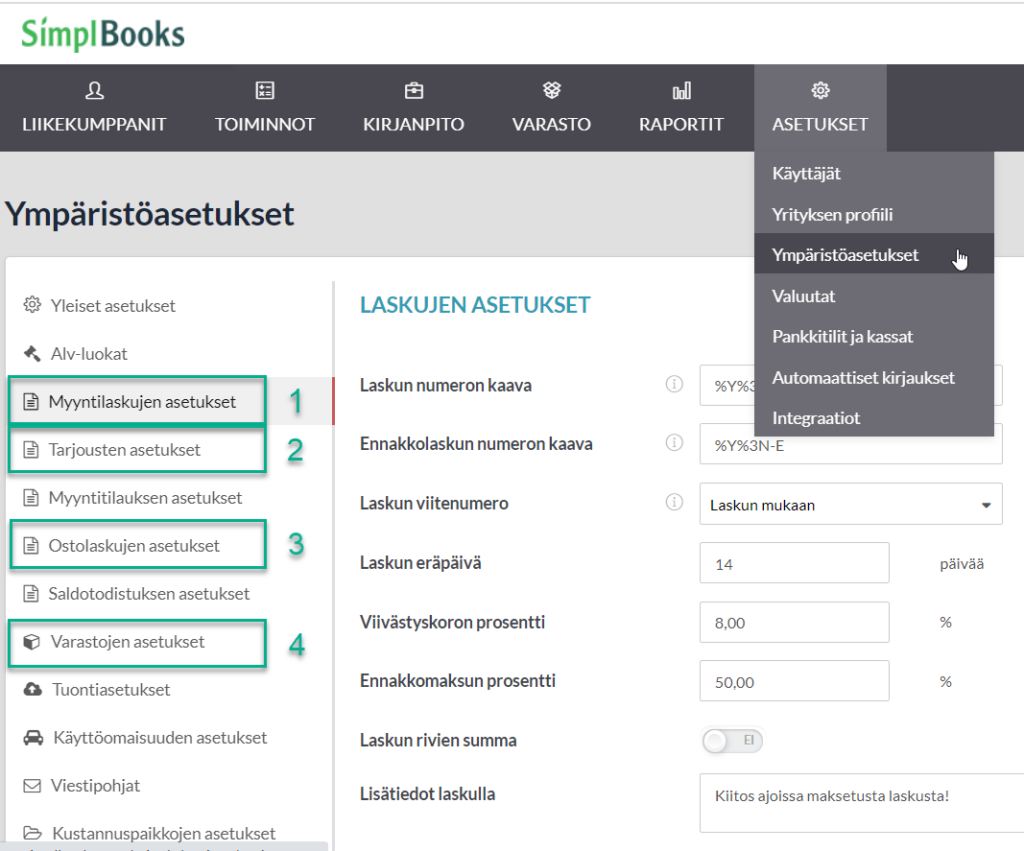Image resolution: width=1024 pixels, height=851 pixels.
Task: Open the Laskun viitenumero dropdown
Action: click(850, 504)
